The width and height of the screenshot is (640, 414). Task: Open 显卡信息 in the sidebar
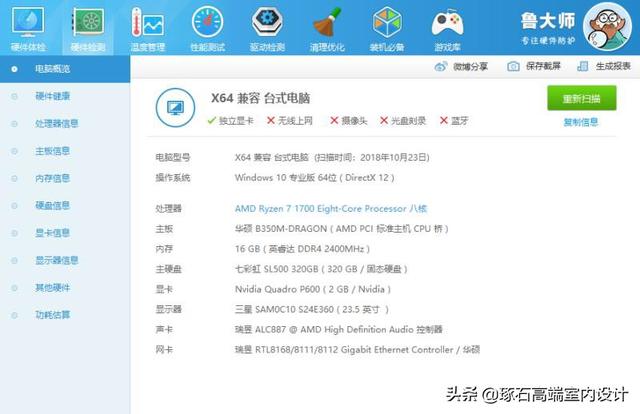[x=52, y=232]
